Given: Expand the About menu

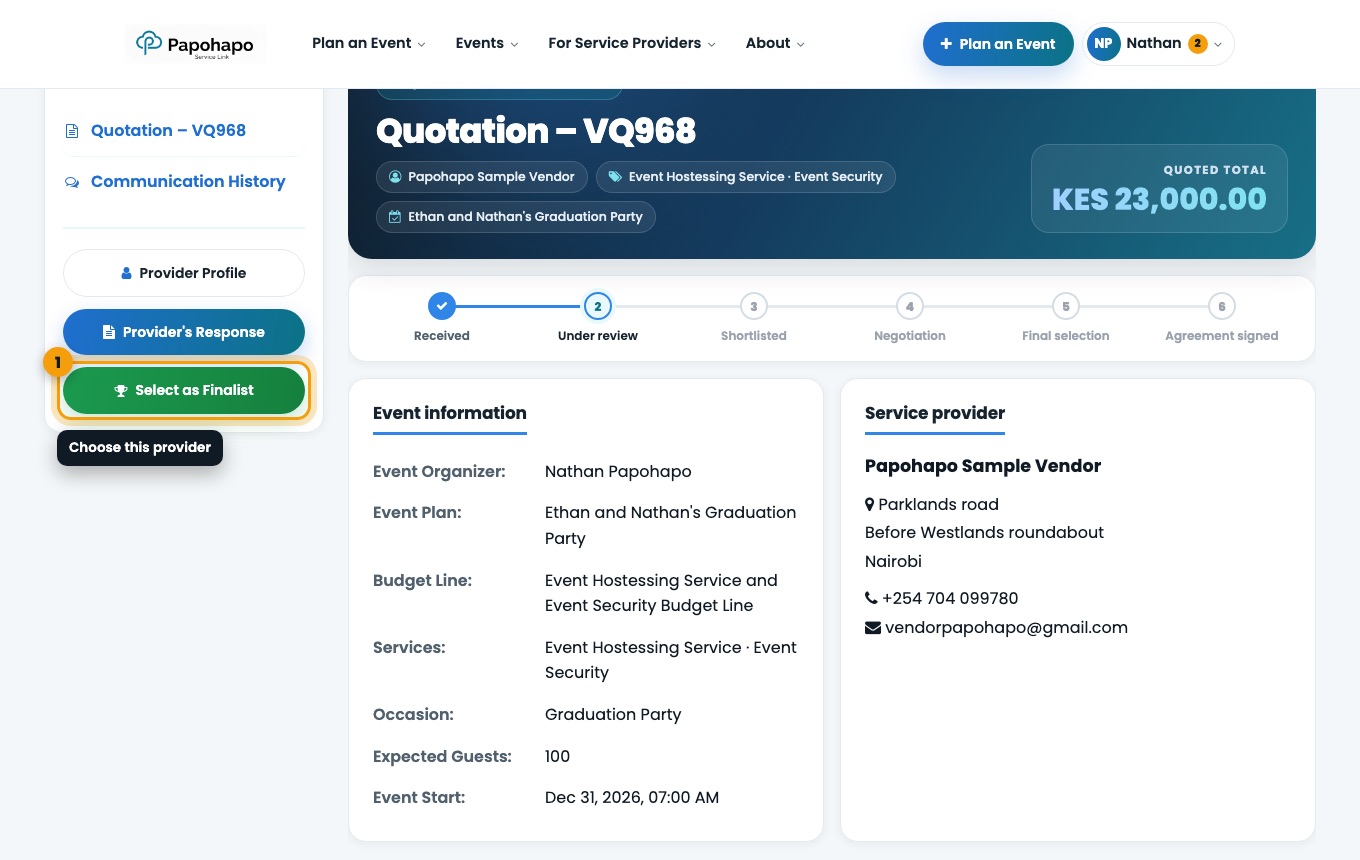Looking at the screenshot, I should click(775, 43).
